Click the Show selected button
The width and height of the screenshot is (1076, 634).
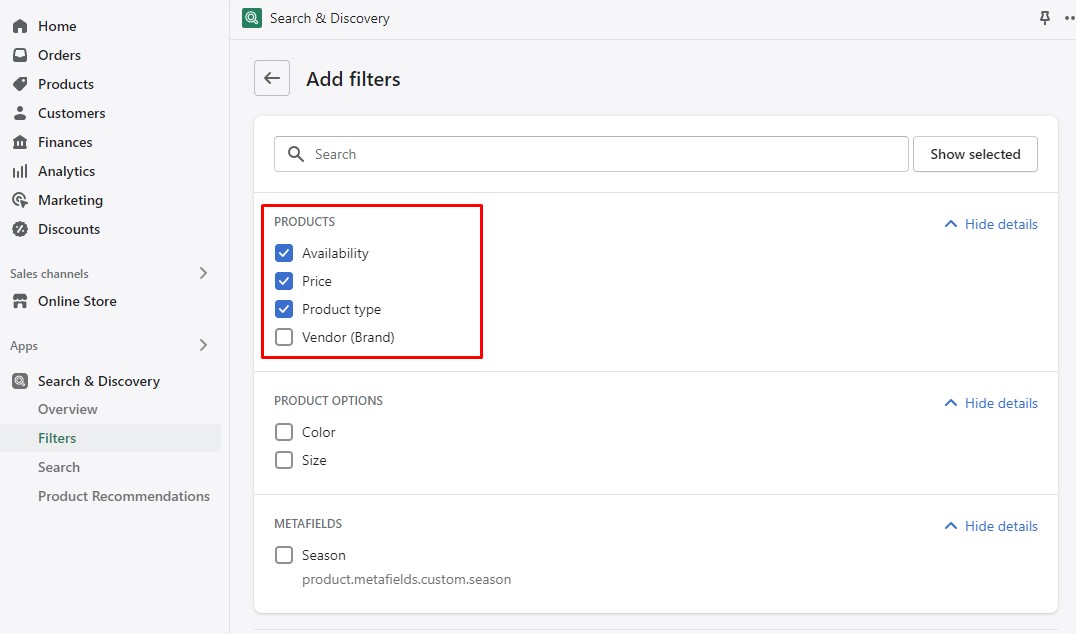[975, 154]
